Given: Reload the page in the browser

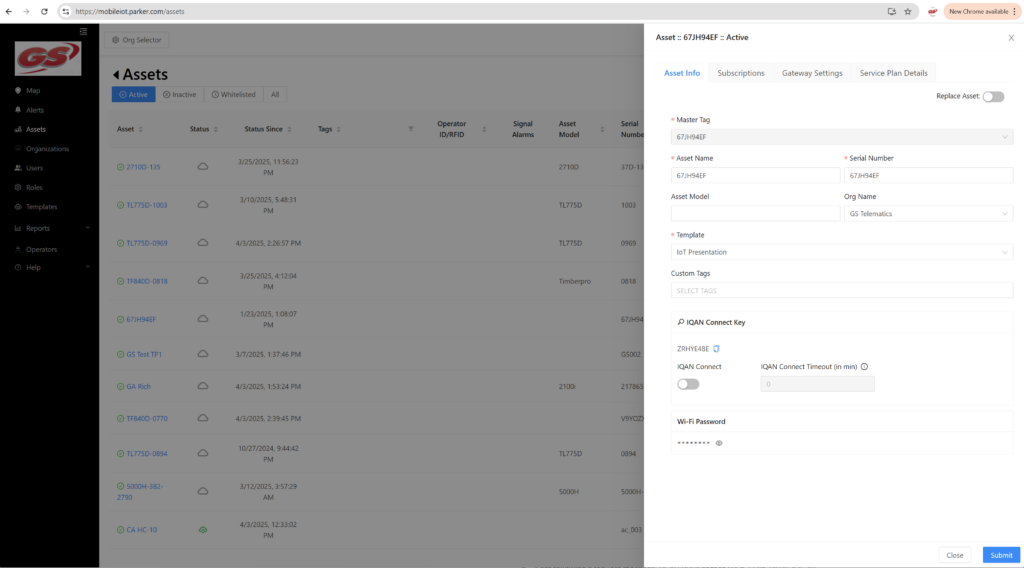Looking at the screenshot, I should click(44, 11).
